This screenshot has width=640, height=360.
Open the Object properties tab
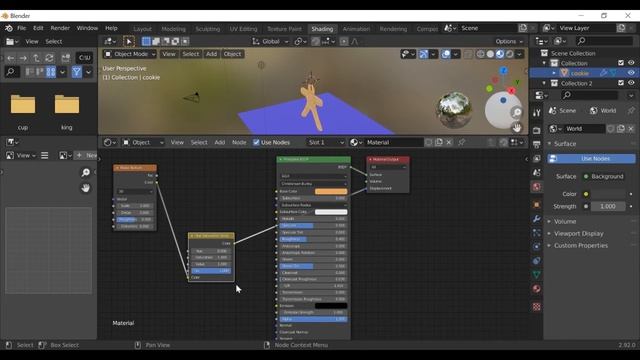point(537,204)
